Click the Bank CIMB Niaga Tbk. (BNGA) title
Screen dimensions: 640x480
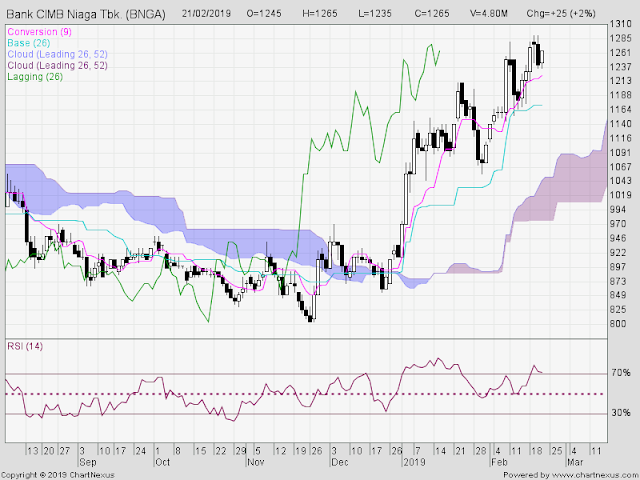(x=86, y=14)
